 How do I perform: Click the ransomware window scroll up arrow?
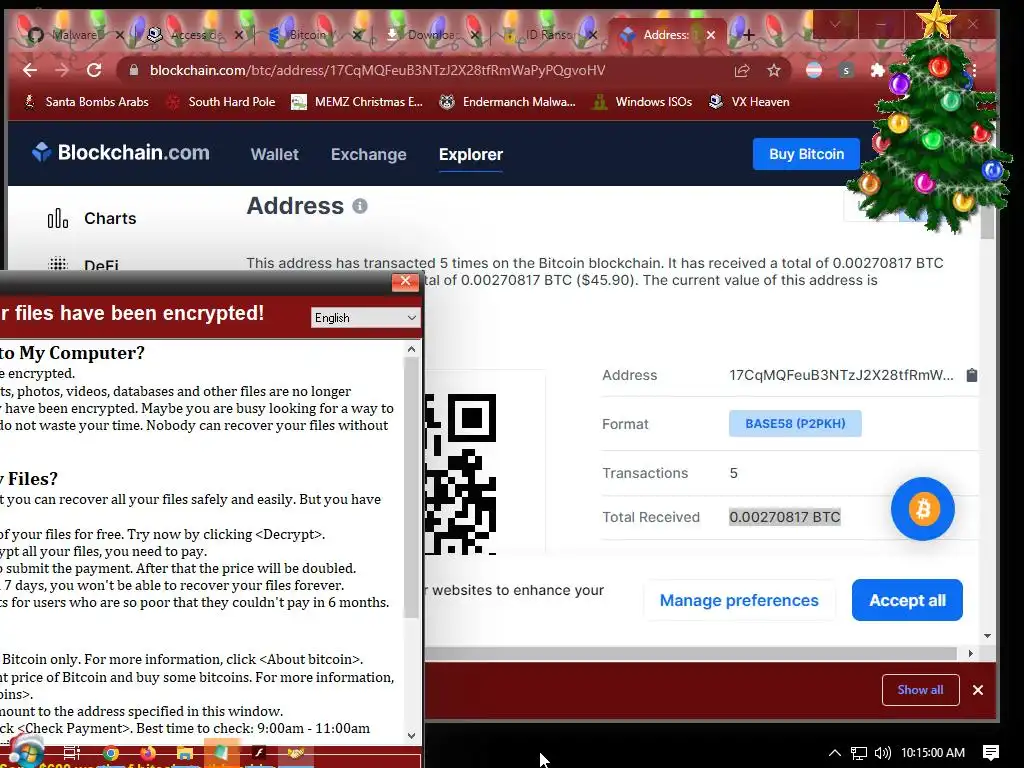click(411, 349)
